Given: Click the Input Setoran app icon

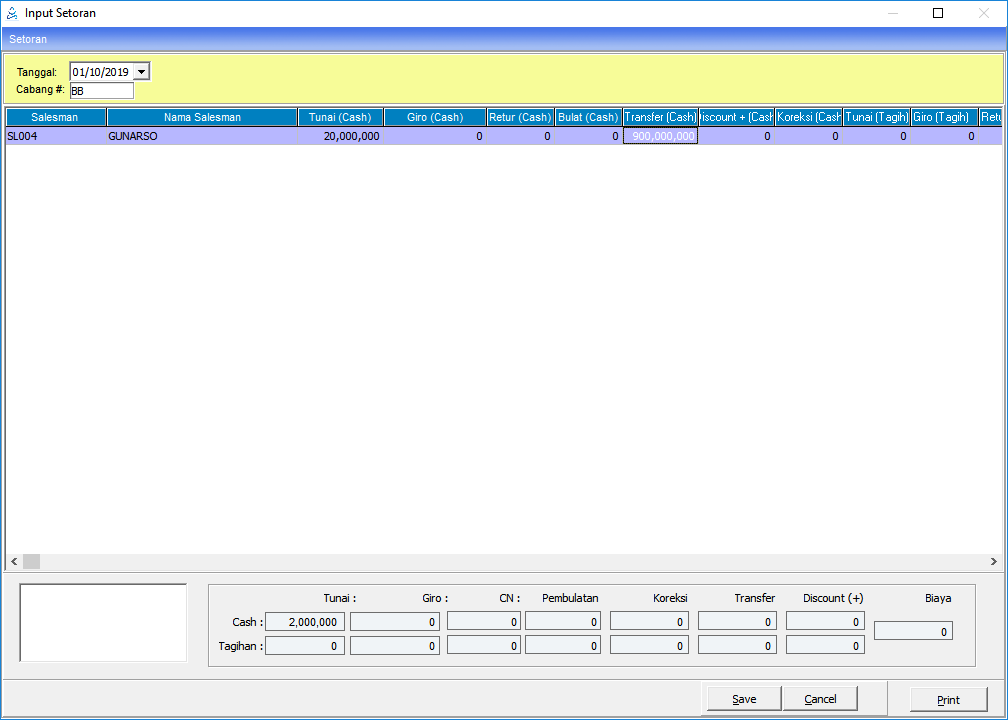Looking at the screenshot, I should coord(12,13).
